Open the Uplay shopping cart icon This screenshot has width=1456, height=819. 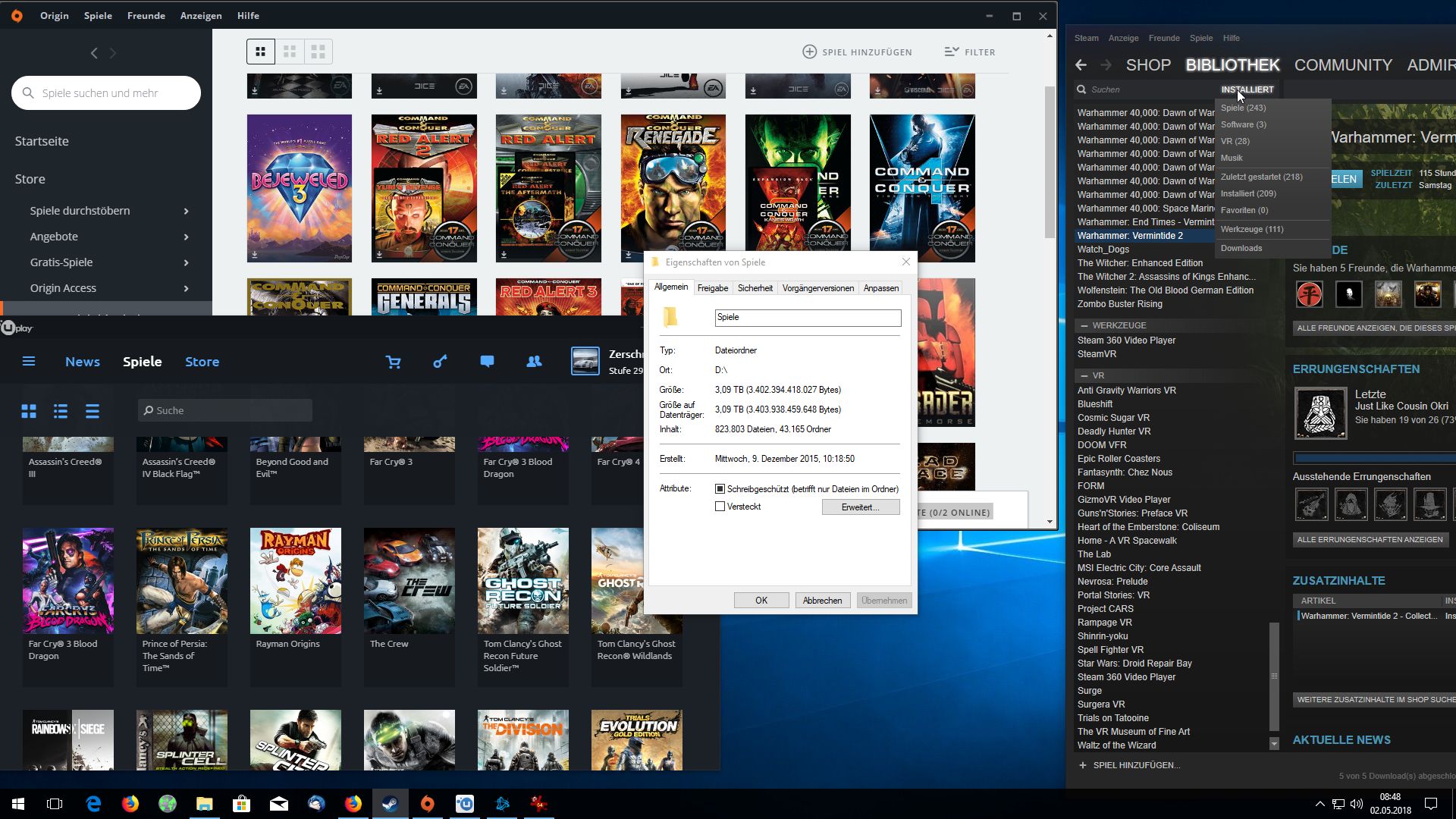[393, 362]
